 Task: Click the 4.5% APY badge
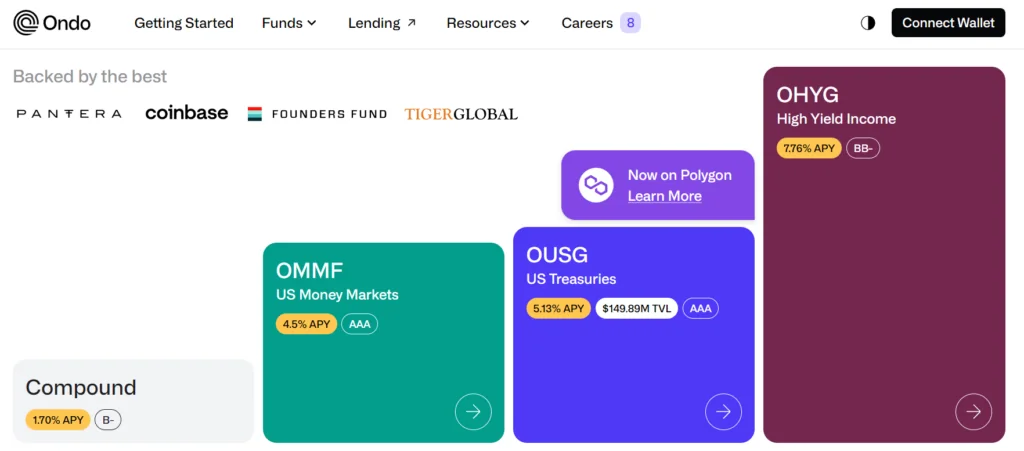pos(306,324)
